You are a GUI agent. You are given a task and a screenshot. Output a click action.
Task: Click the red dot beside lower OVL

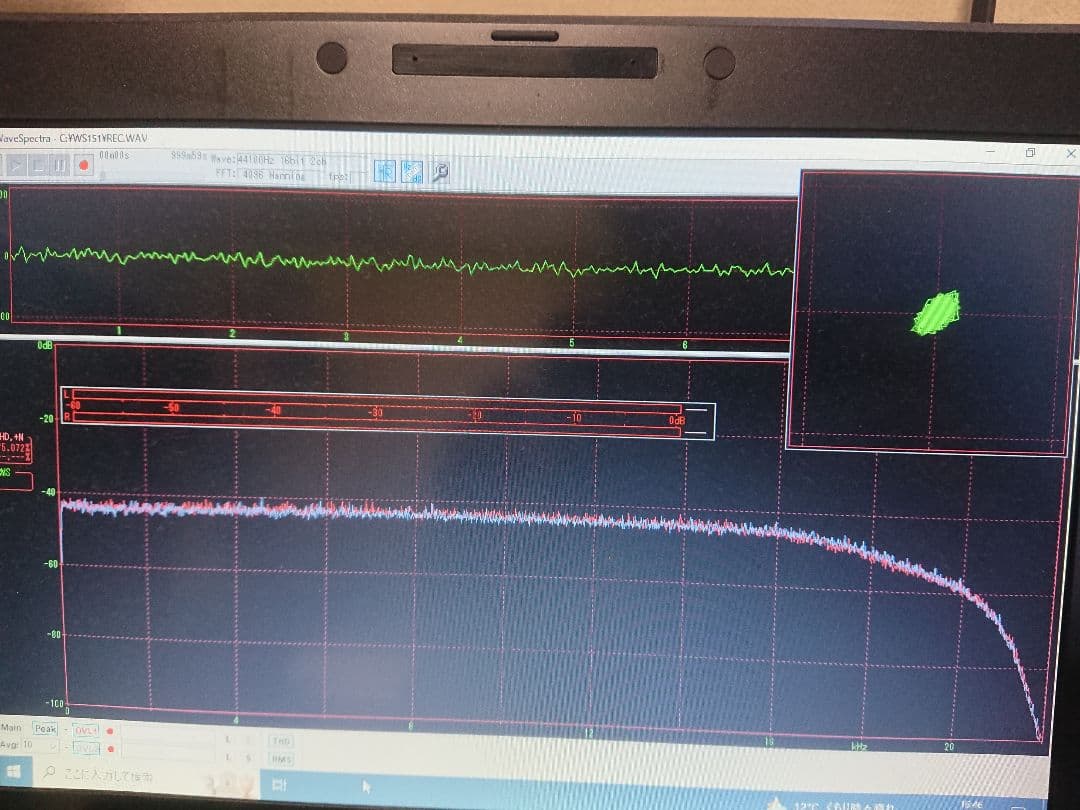109,748
